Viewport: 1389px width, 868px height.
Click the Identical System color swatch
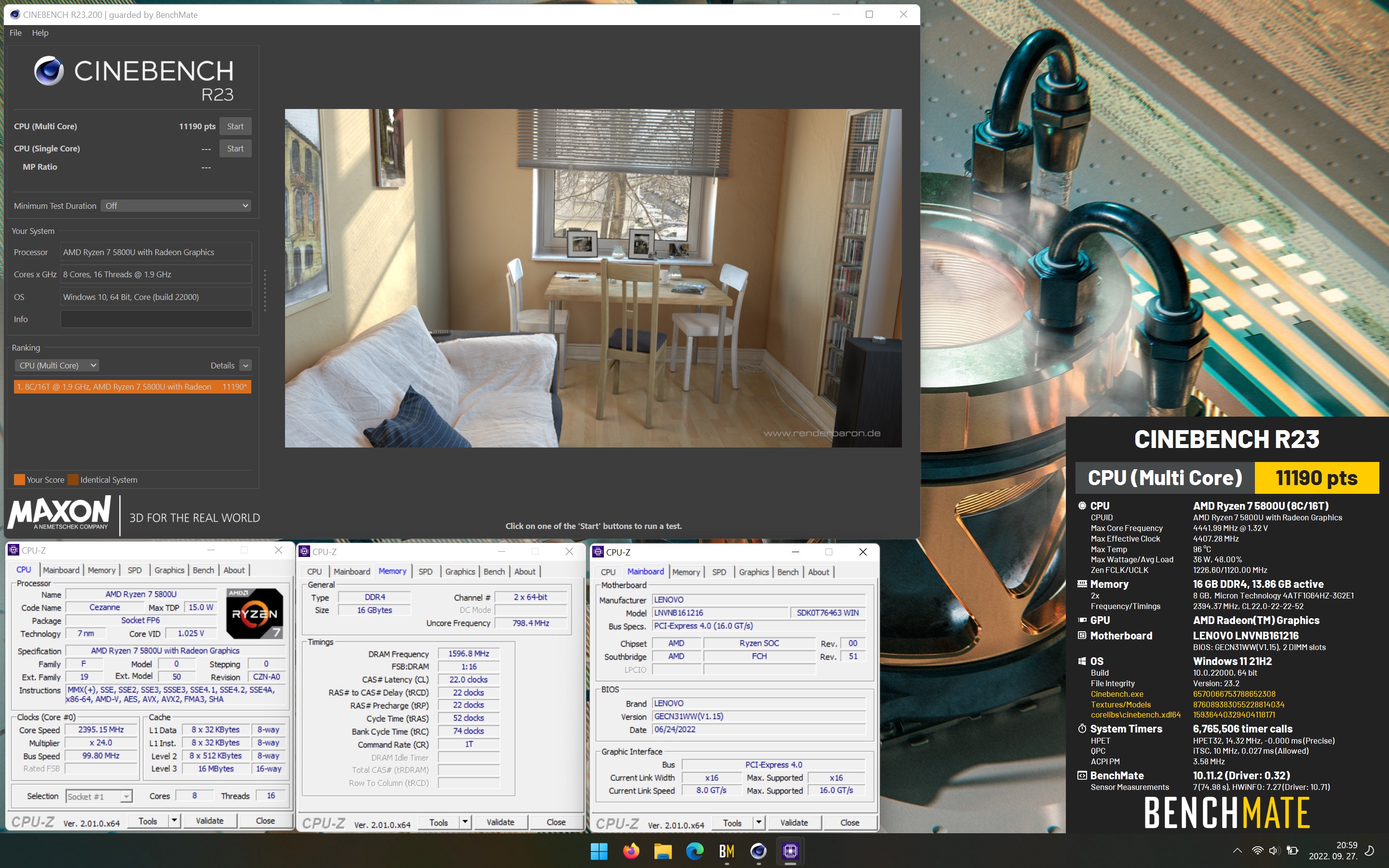coord(73,479)
